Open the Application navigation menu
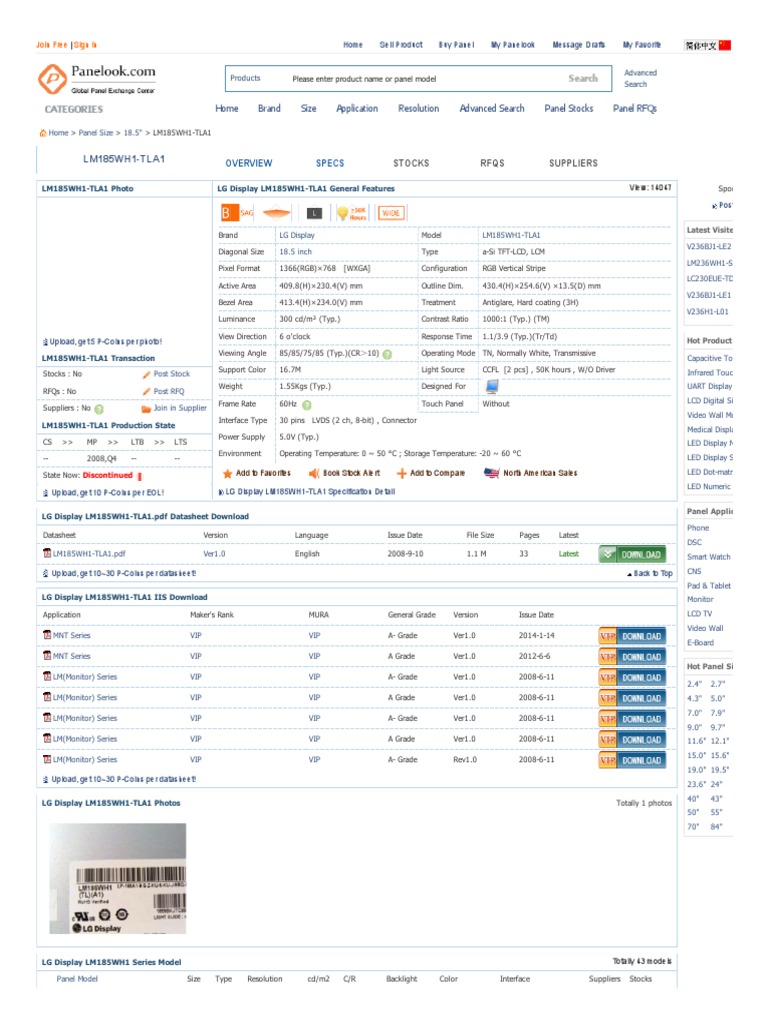The image size is (768, 1024). (357, 108)
